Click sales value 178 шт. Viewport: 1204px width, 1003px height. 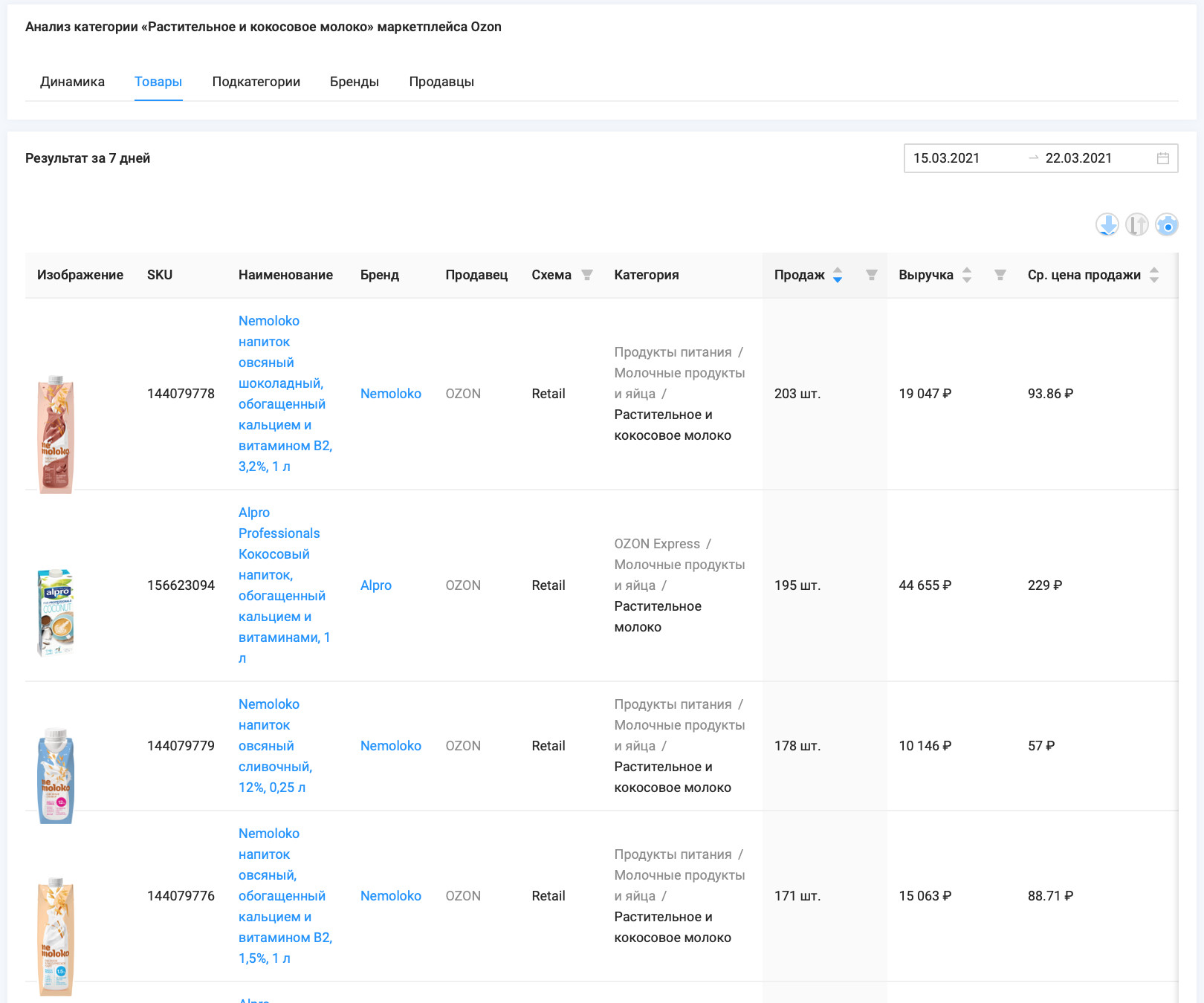(x=797, y=746)
